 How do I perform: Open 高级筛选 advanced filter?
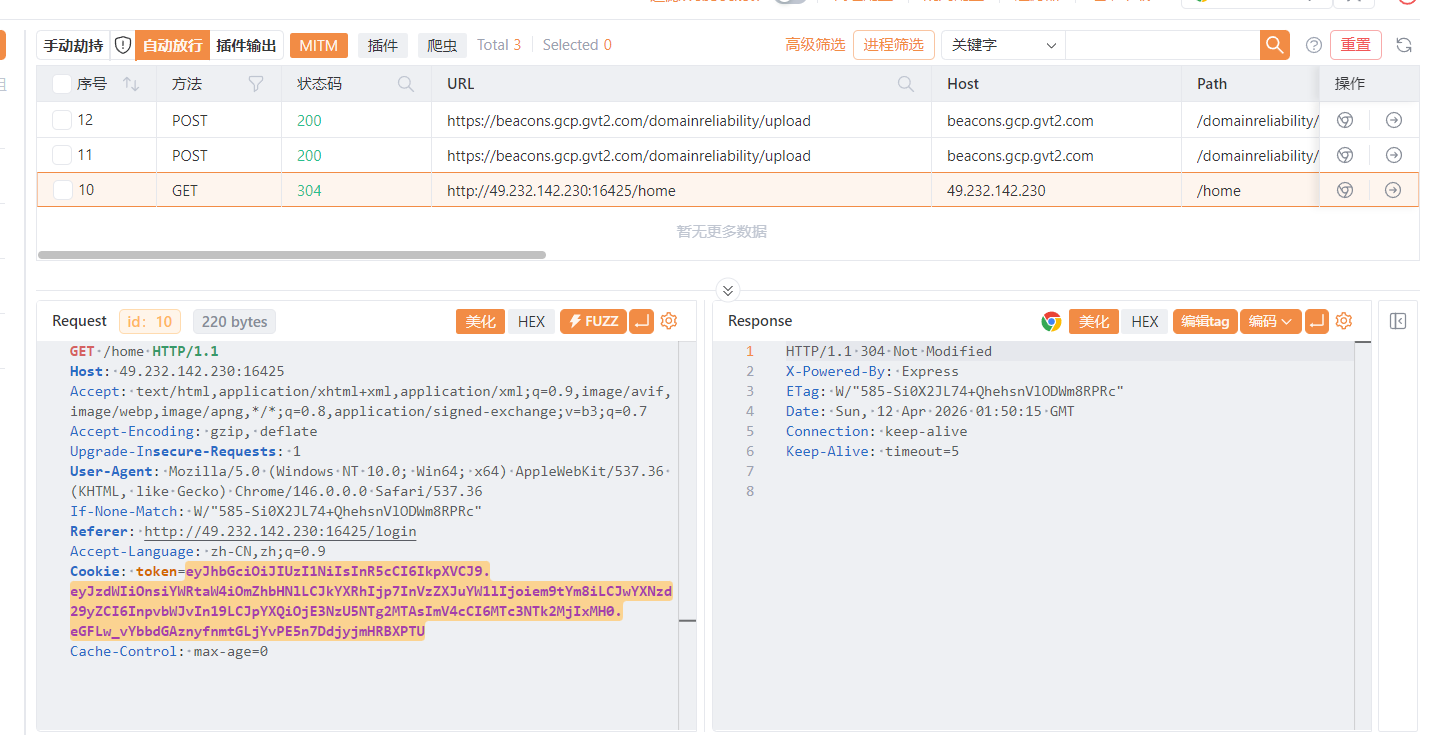point(815,45)
